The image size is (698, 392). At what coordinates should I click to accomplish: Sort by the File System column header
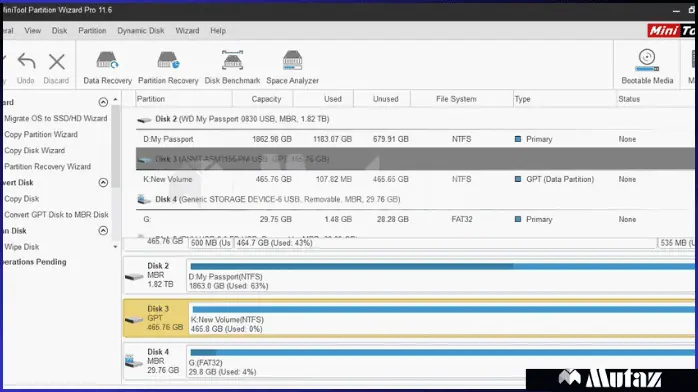pyautogui.click(x=461, y=99)
